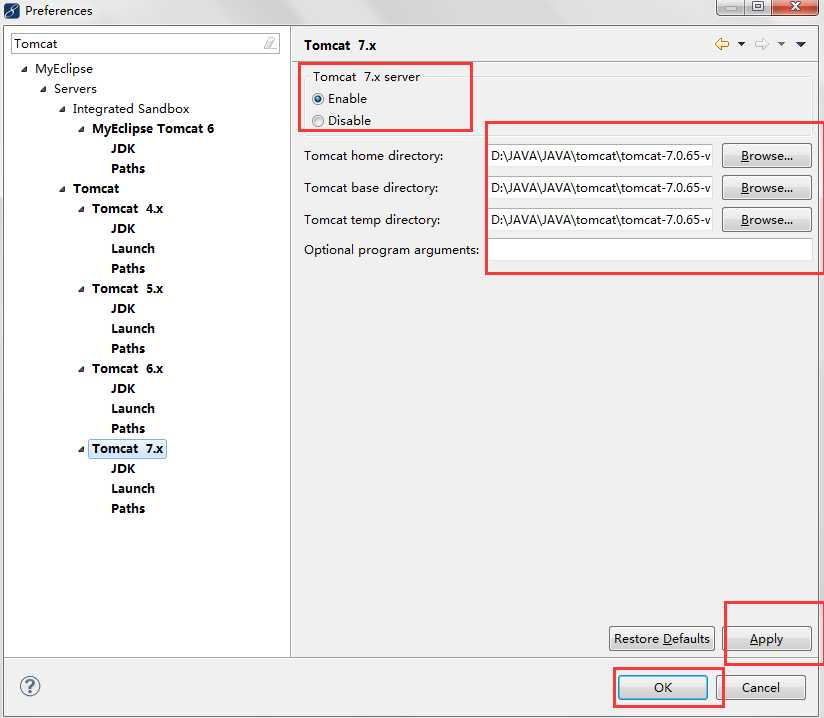This screenshot has width=824, height=718.
Task: Collapse the MyEclipse tree node
Action: [24, 69]
